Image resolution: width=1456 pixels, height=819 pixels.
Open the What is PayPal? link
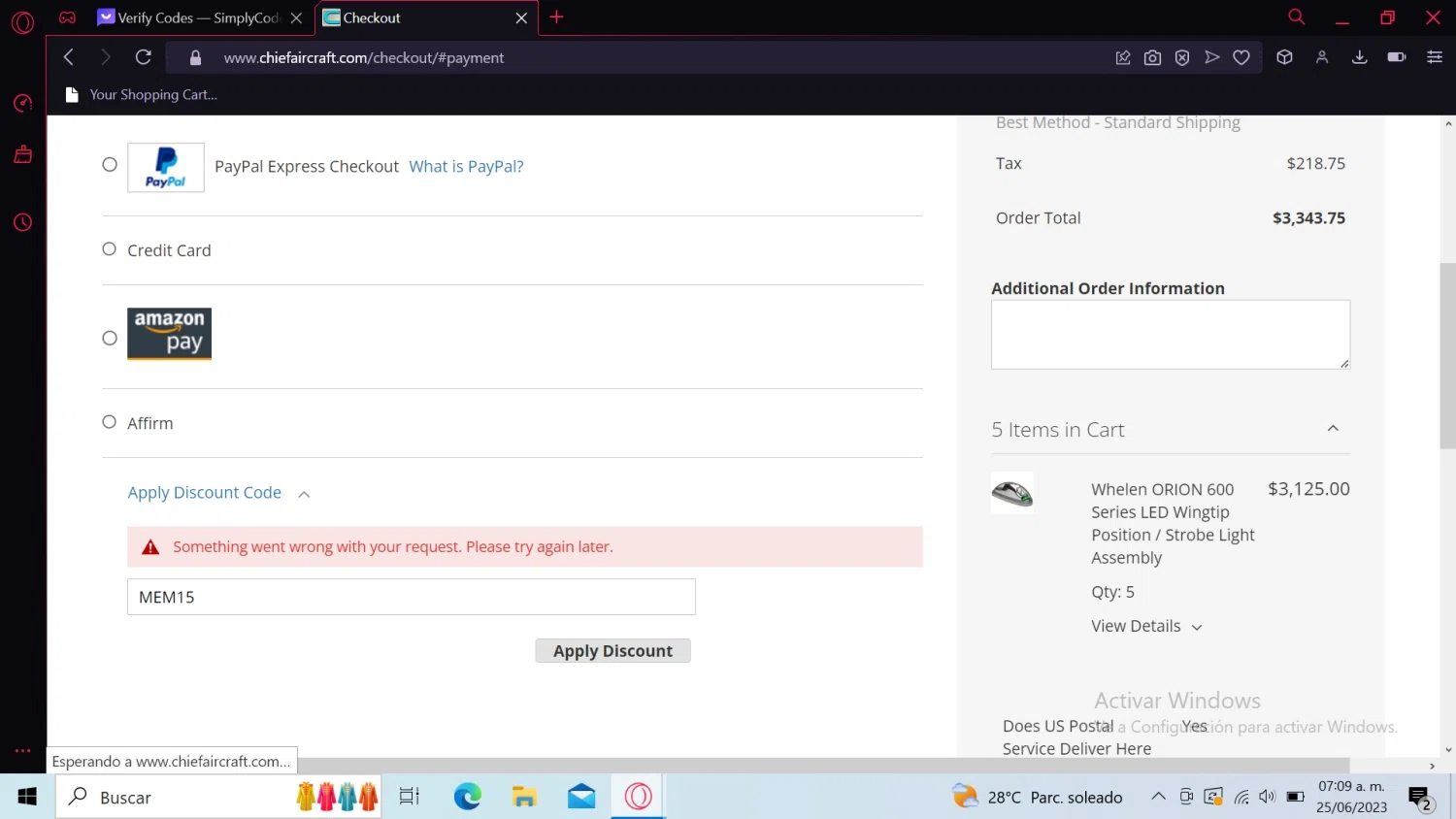(466, 166)
